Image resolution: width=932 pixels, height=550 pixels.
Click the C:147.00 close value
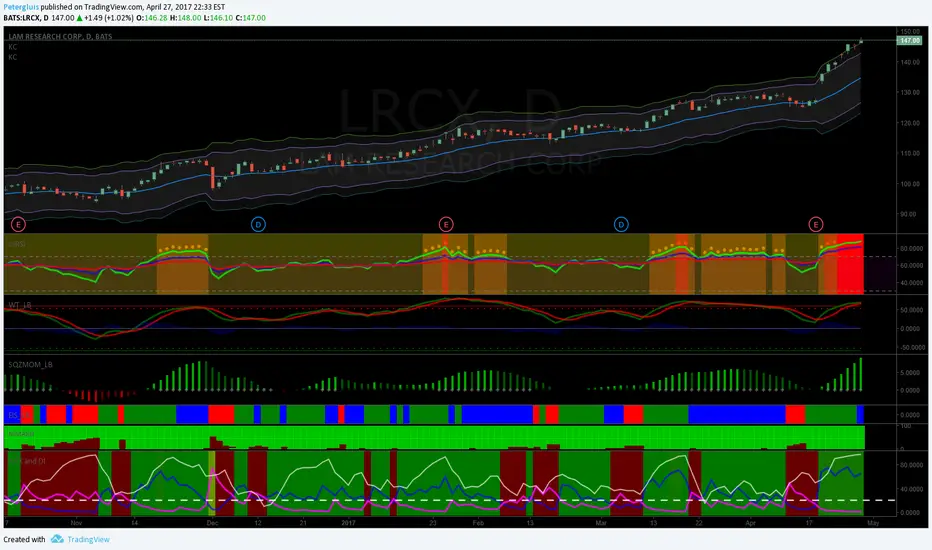250,18
